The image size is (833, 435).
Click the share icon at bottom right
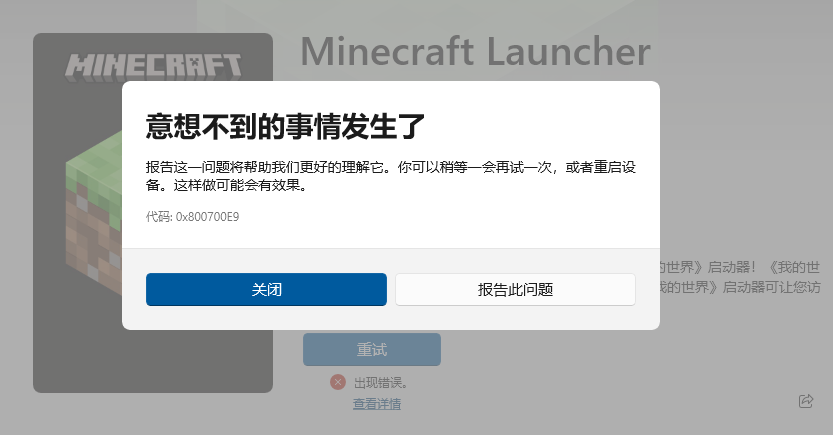pyautogui.click(x=806, y=401)
